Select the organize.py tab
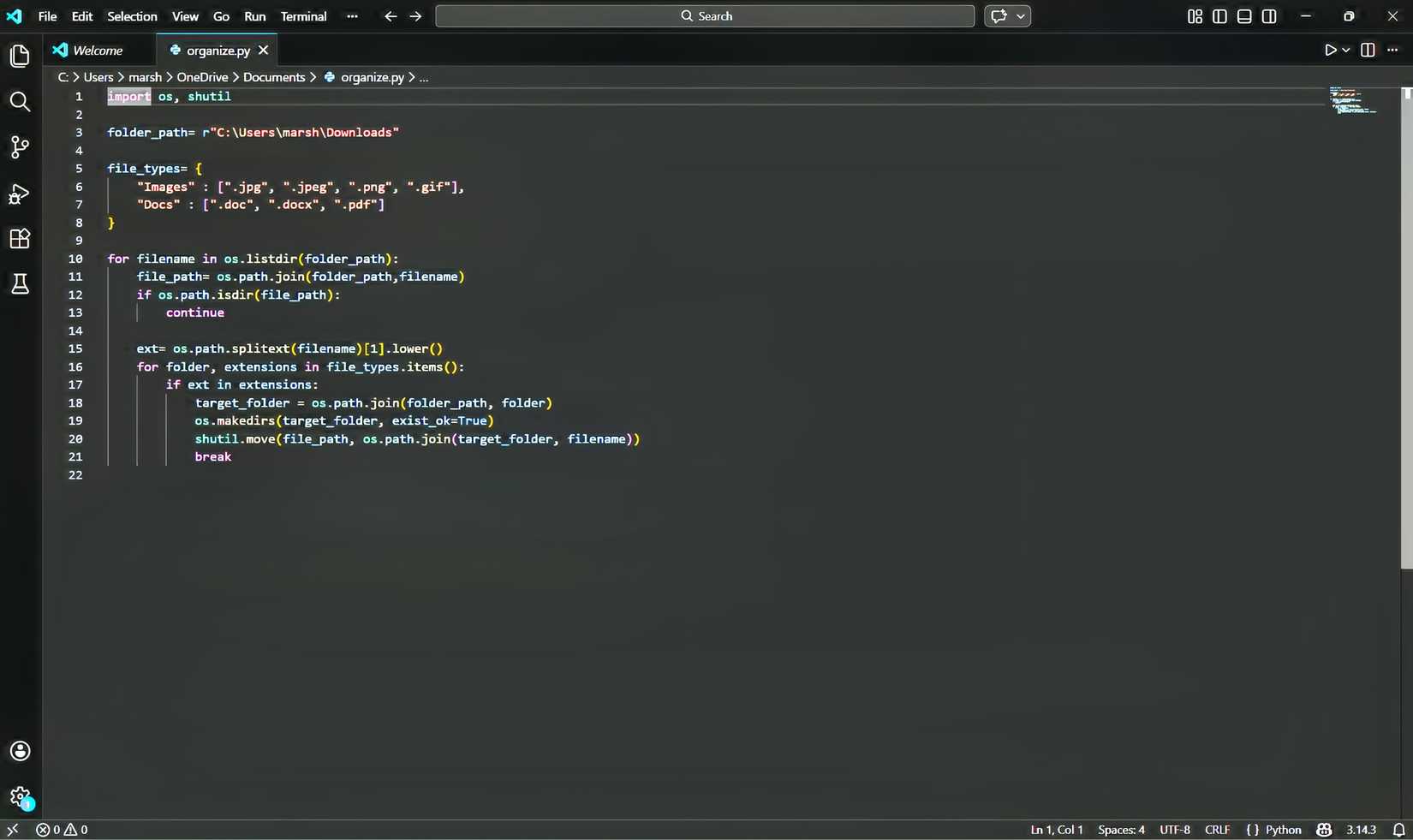The image size is (1413, 840). [218, 51]
